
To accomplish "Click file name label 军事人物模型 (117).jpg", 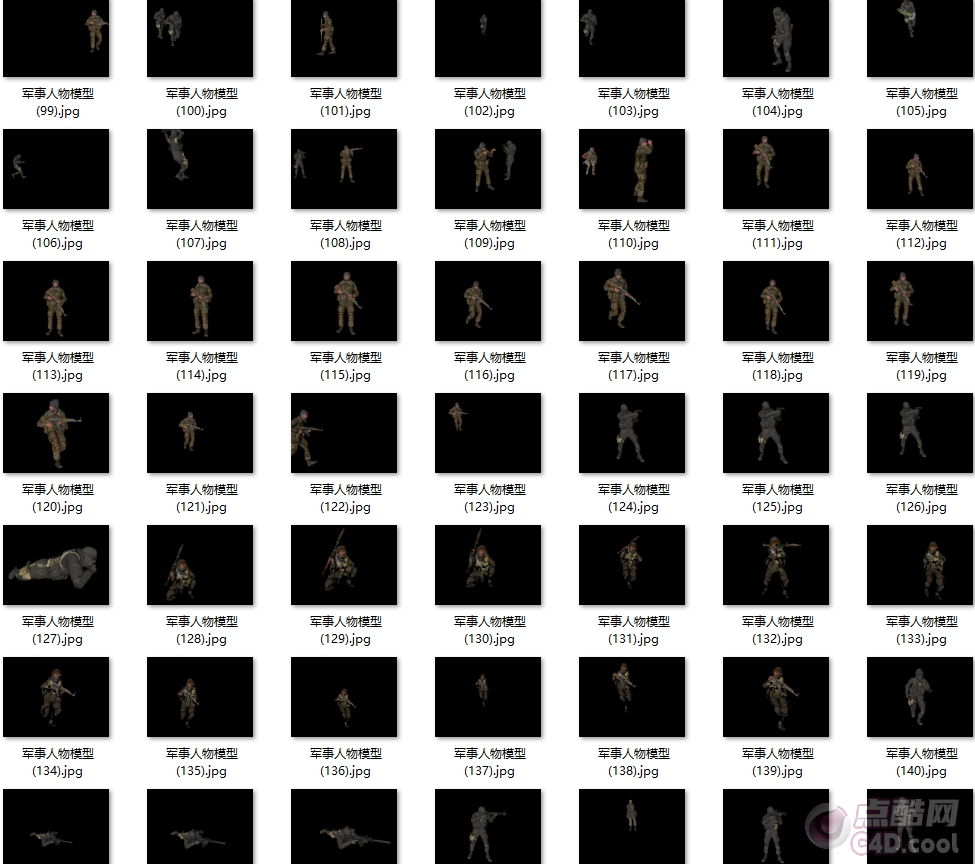I will tap(634, 366).
